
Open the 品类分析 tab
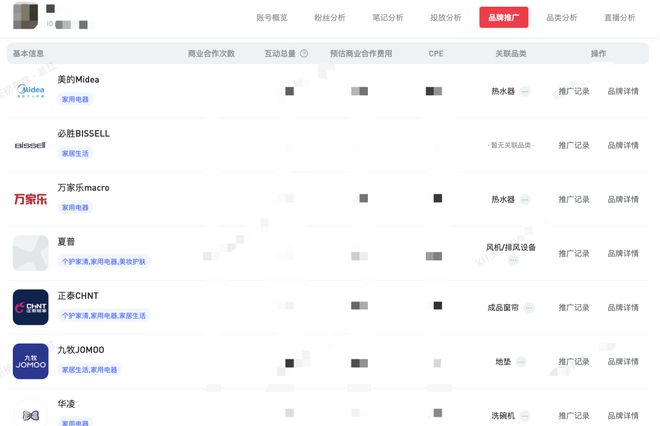click(562, 18)
